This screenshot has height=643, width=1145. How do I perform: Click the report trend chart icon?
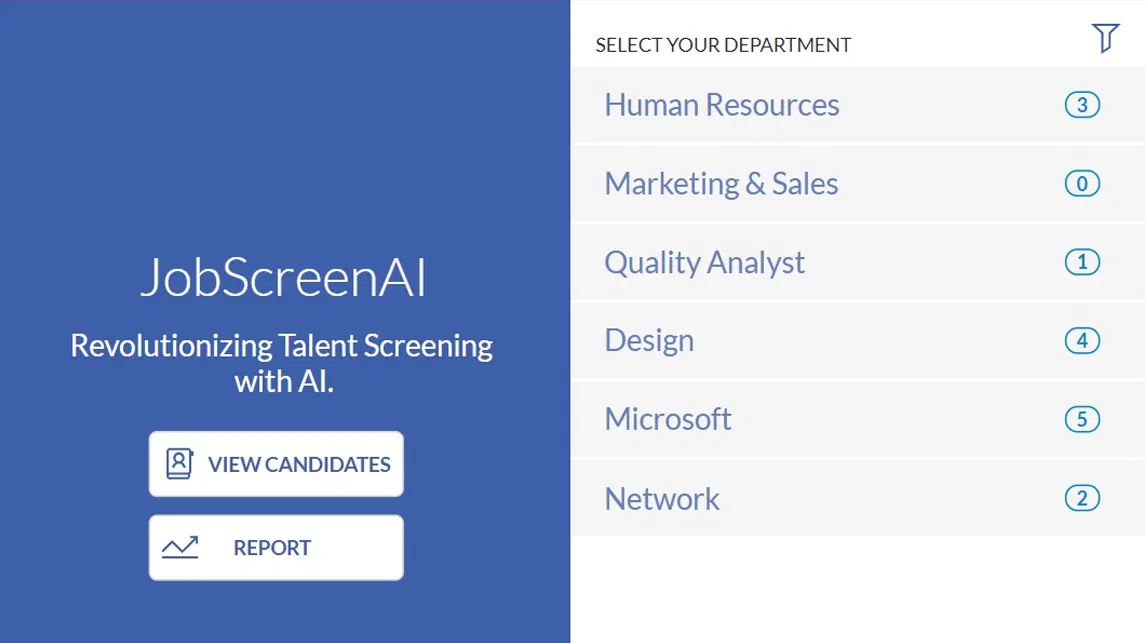[180, 547]
